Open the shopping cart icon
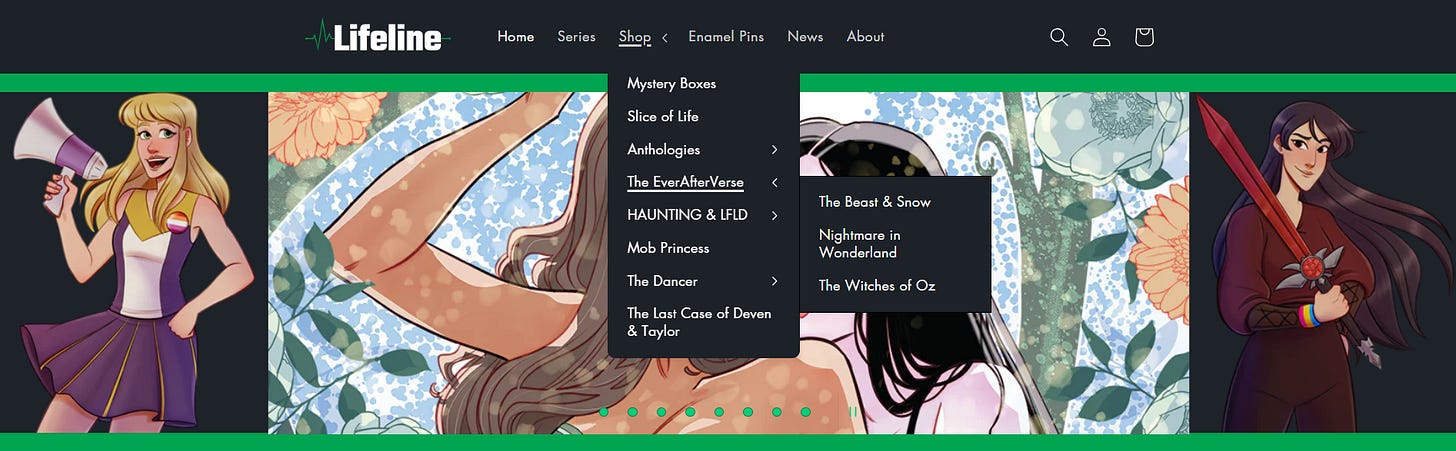 tap(1144, 37)
